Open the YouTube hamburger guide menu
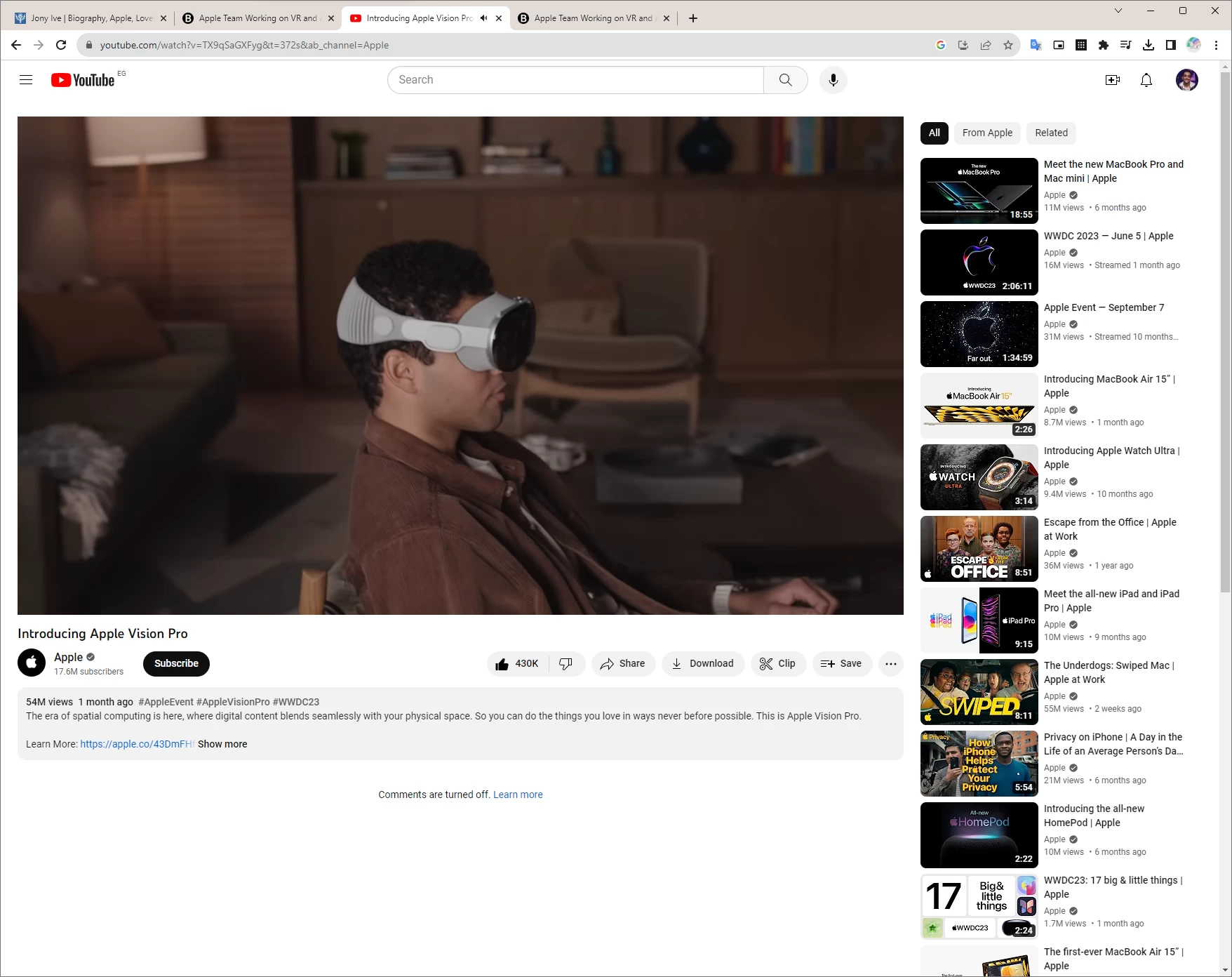Viewport: 1232px width, 977px height. coord(26,80)
